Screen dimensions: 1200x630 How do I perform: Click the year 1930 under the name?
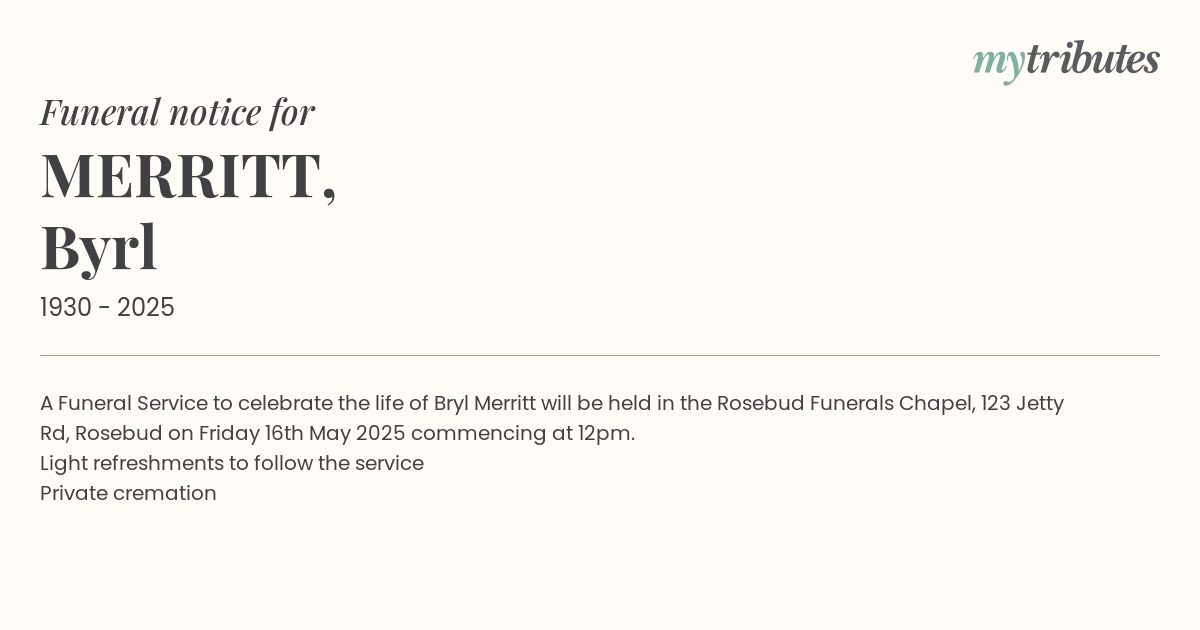(66, 308)
